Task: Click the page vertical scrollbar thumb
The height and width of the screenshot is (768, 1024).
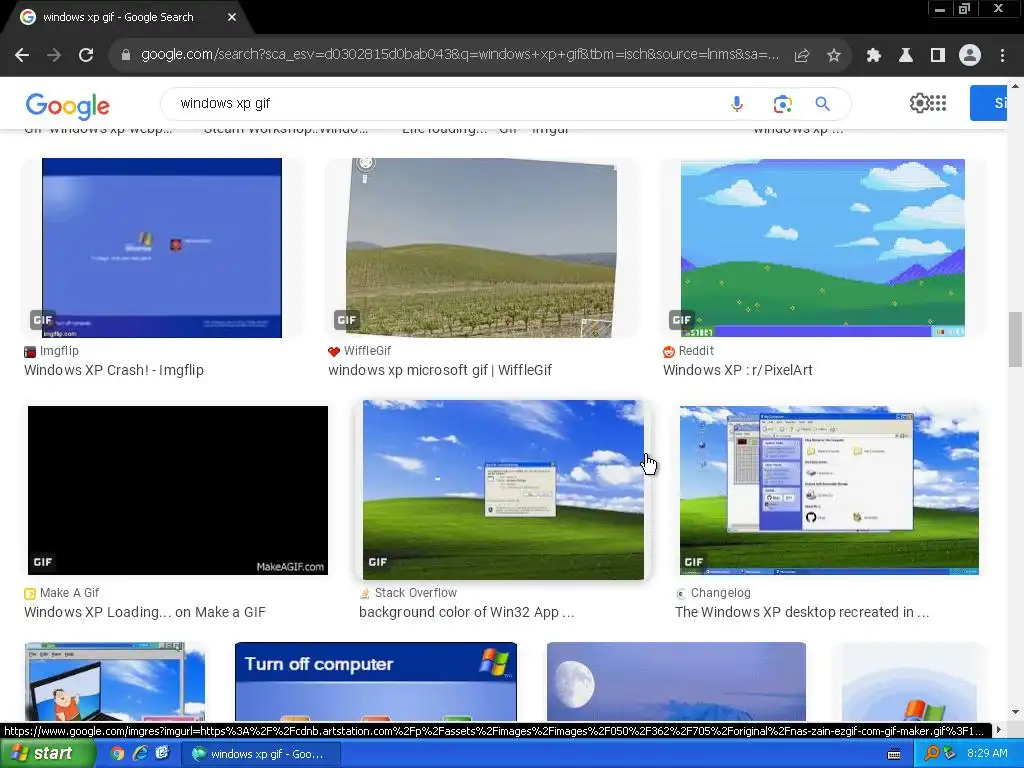Action: [x=1015, y=340]
